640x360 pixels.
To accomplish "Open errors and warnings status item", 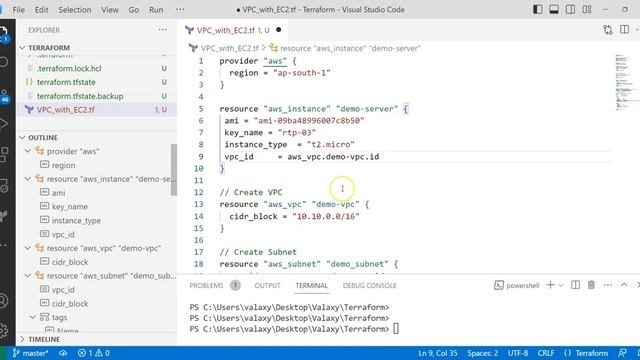I will click(x=93, y=353).
